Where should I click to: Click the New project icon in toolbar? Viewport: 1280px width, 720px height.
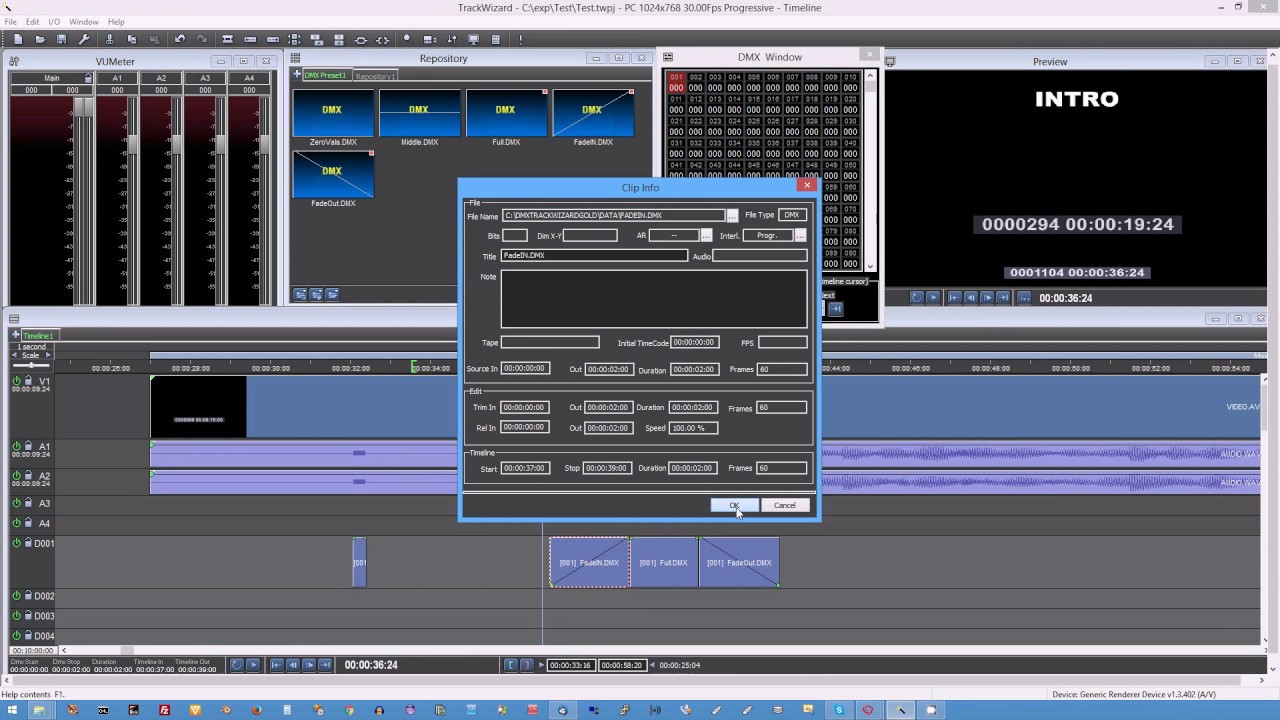[18, 39]
